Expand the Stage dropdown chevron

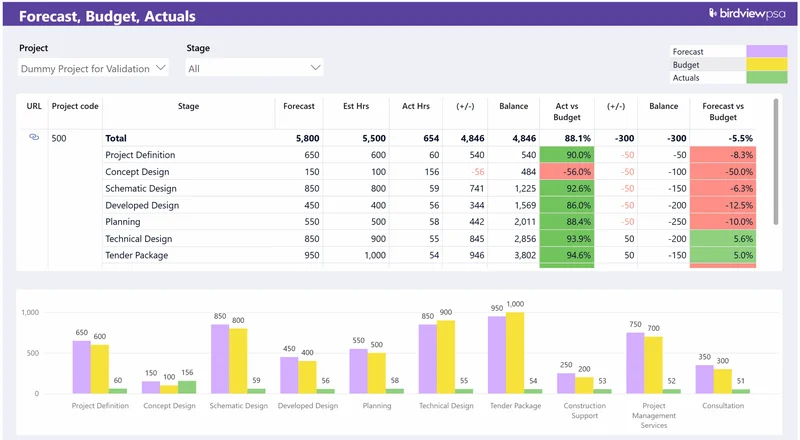[316, 68]
